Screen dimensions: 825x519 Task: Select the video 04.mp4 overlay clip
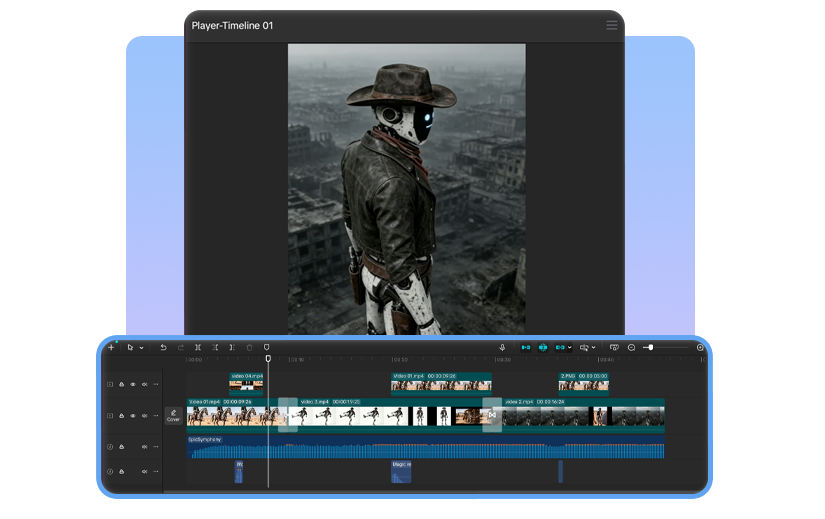(x=246, y=384)
